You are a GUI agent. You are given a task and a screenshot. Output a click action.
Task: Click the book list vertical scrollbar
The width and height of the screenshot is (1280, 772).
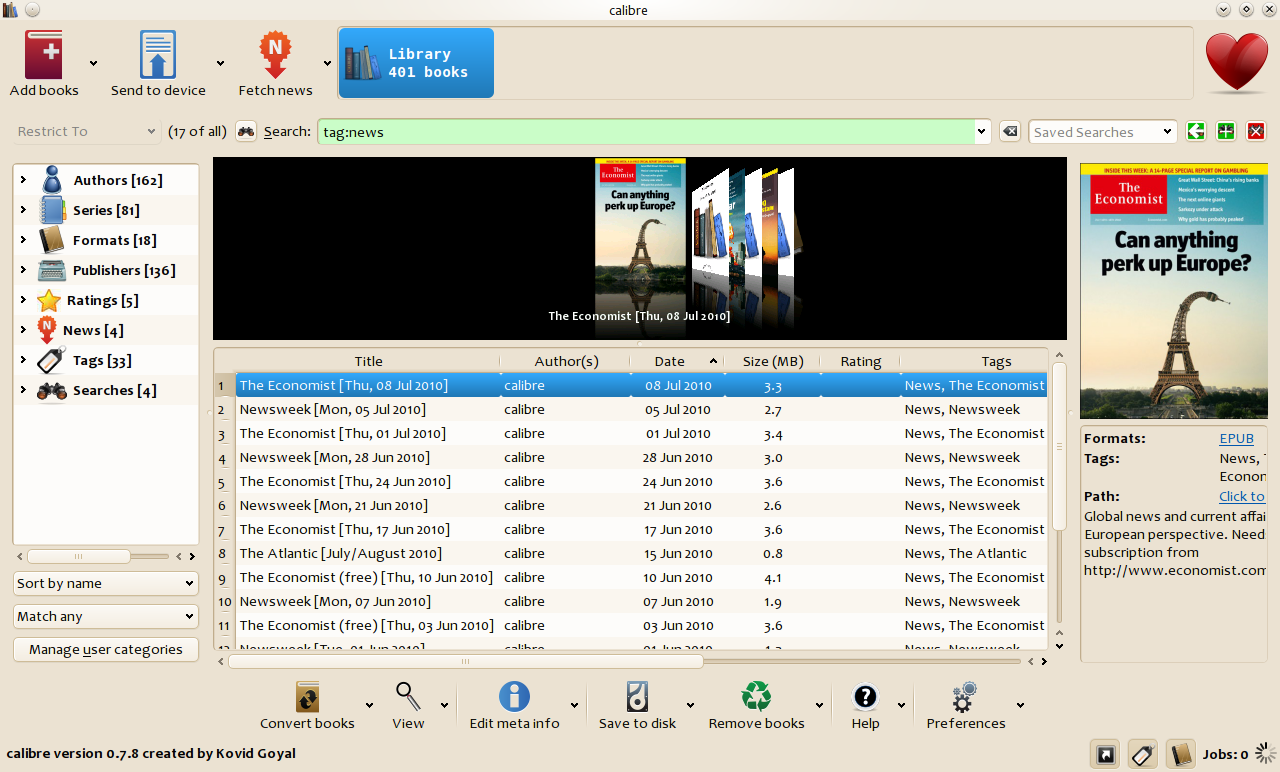[1059, 446]
